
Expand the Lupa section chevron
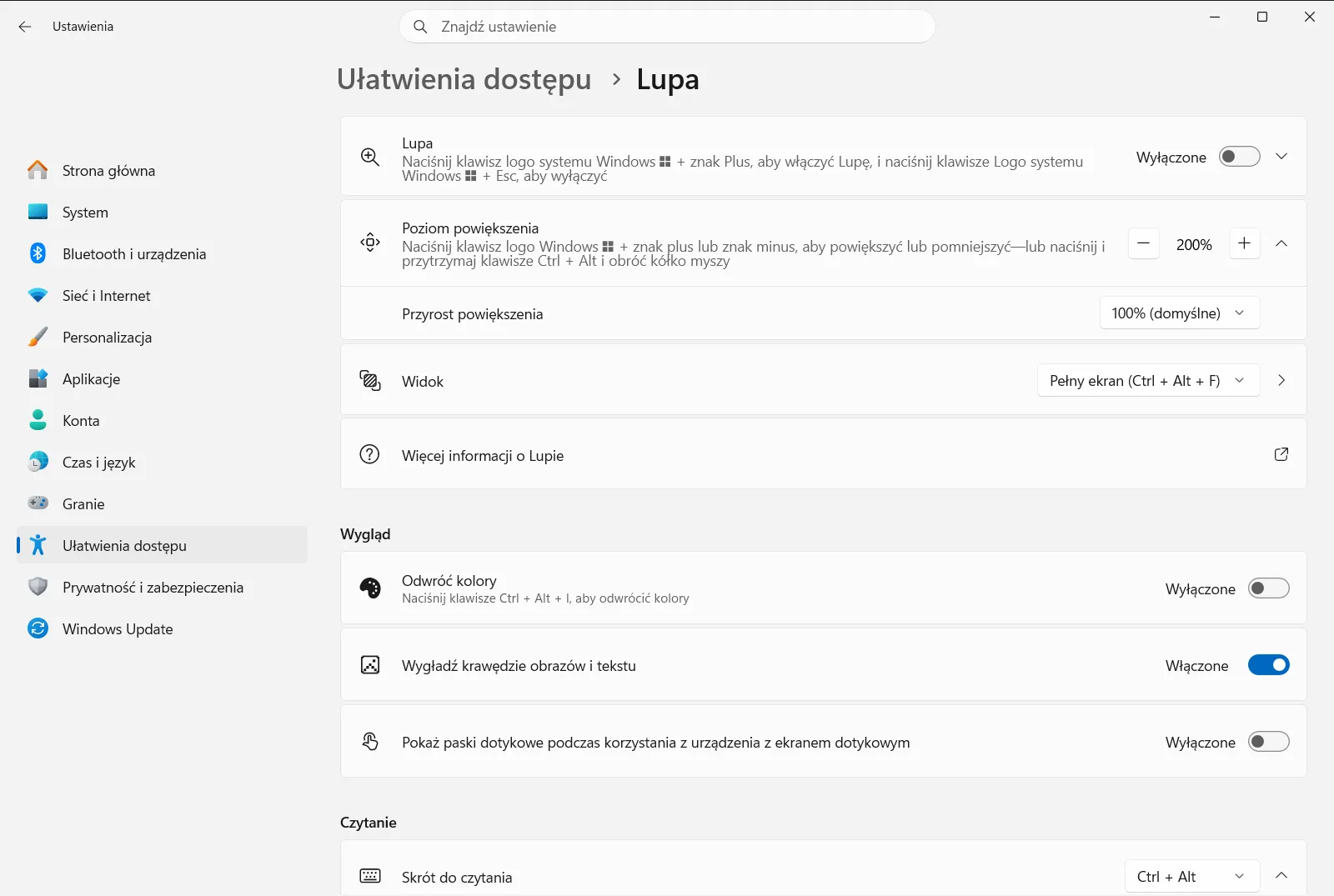pos(1281,157)
